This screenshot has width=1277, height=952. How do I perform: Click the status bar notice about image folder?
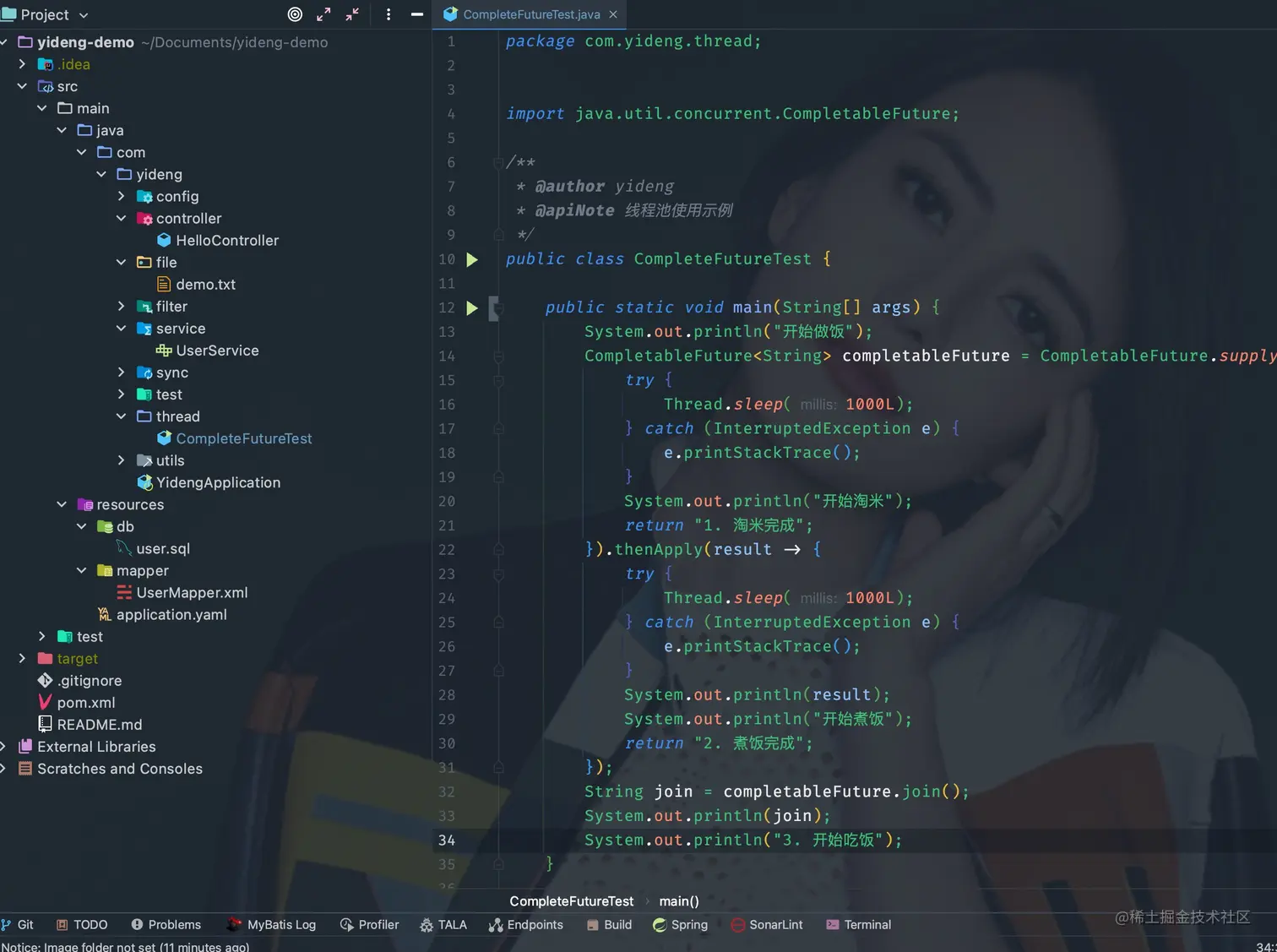[x=125, y=946]
